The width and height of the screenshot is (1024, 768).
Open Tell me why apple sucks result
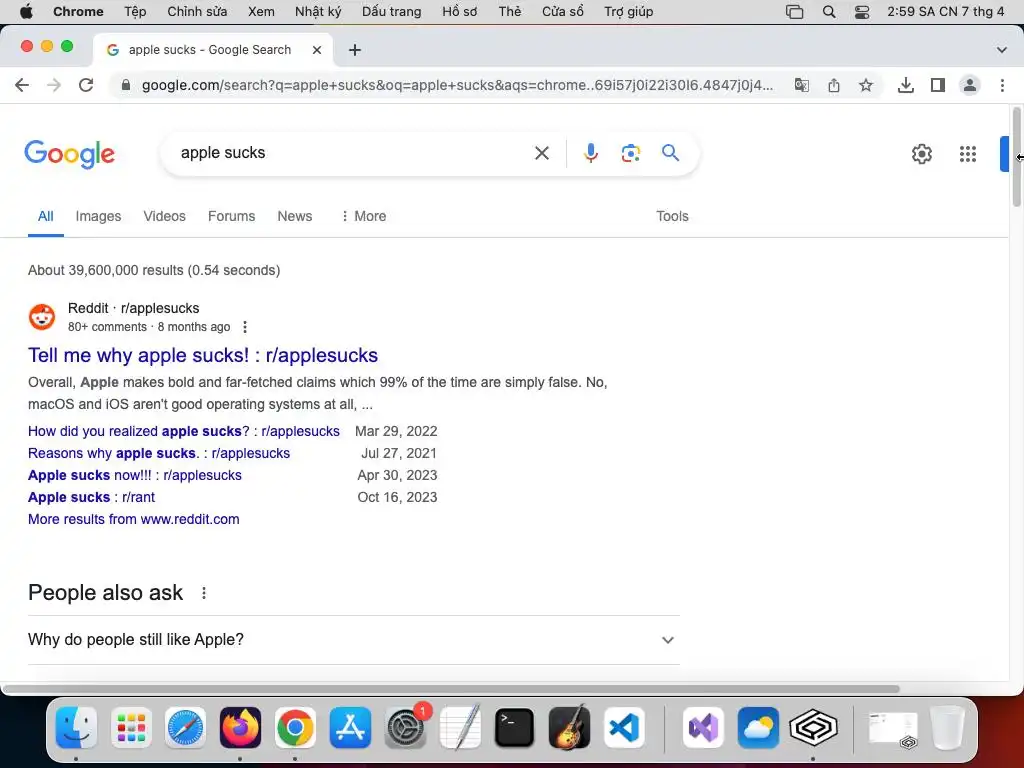[x=203, y=355]
